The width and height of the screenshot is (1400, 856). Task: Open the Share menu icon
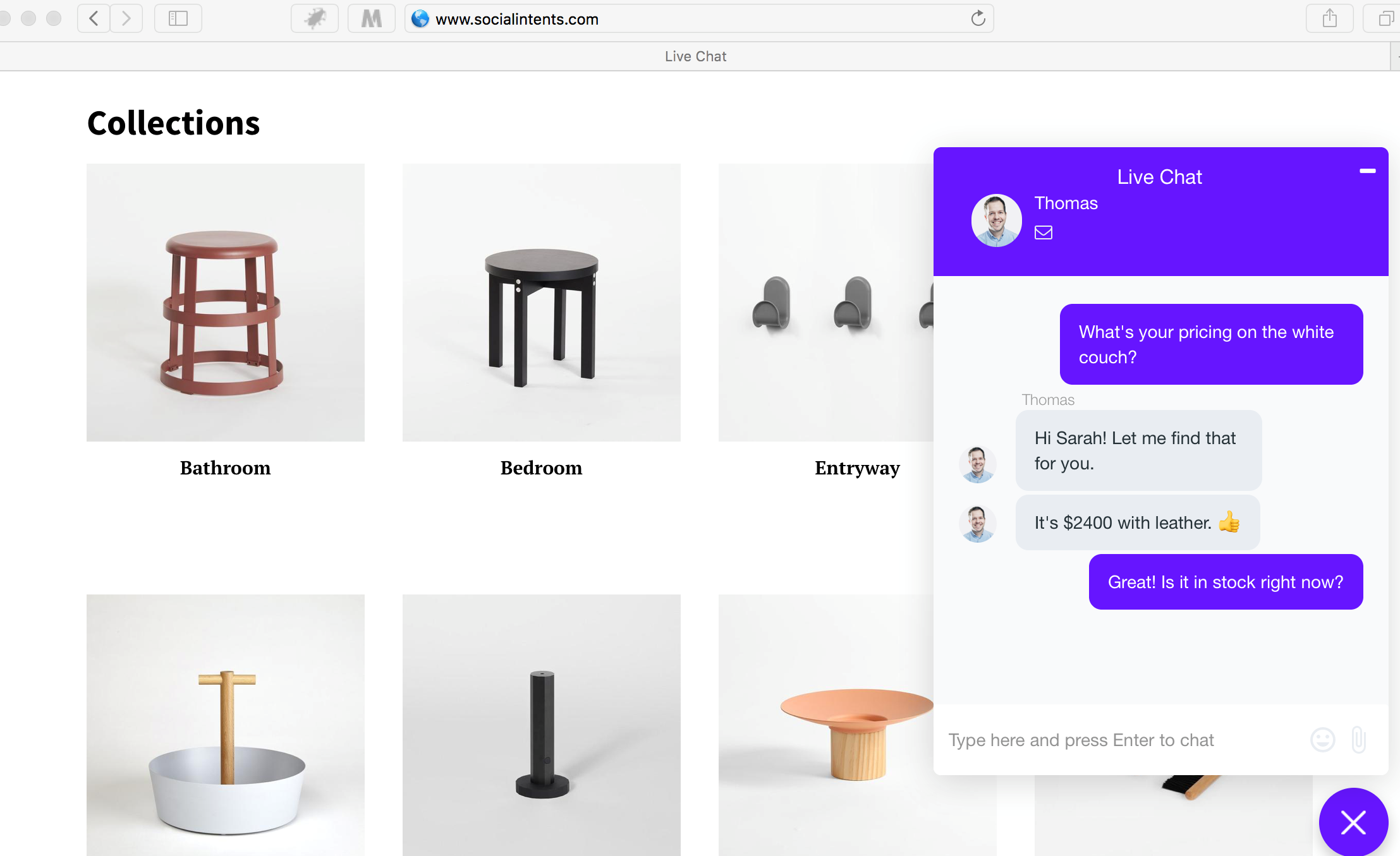click(x=1329, y=18)
